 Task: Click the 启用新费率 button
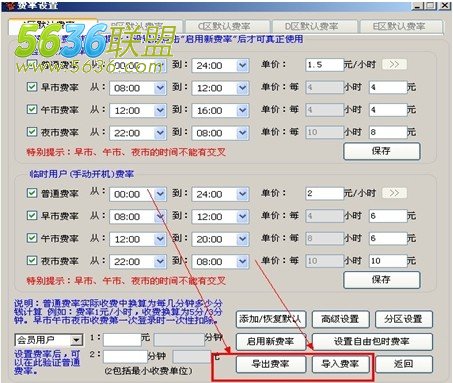pos(271,342)
